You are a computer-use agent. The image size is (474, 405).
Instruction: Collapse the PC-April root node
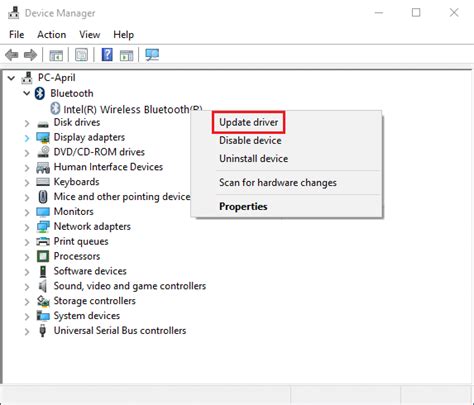pos(12,78)
